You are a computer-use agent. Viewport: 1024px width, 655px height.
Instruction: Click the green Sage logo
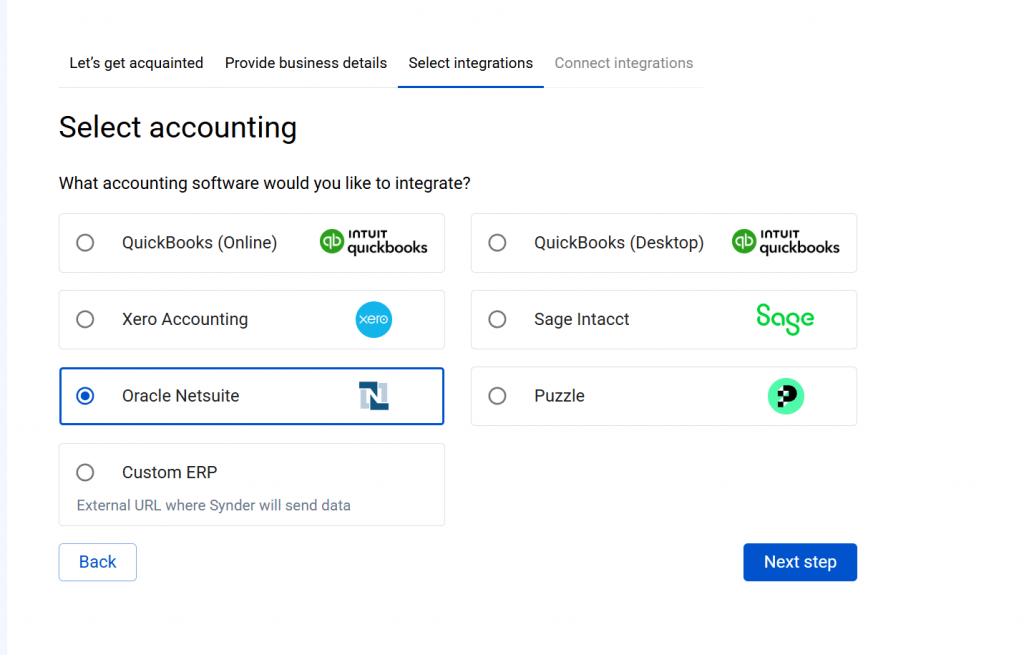(785, 319)
